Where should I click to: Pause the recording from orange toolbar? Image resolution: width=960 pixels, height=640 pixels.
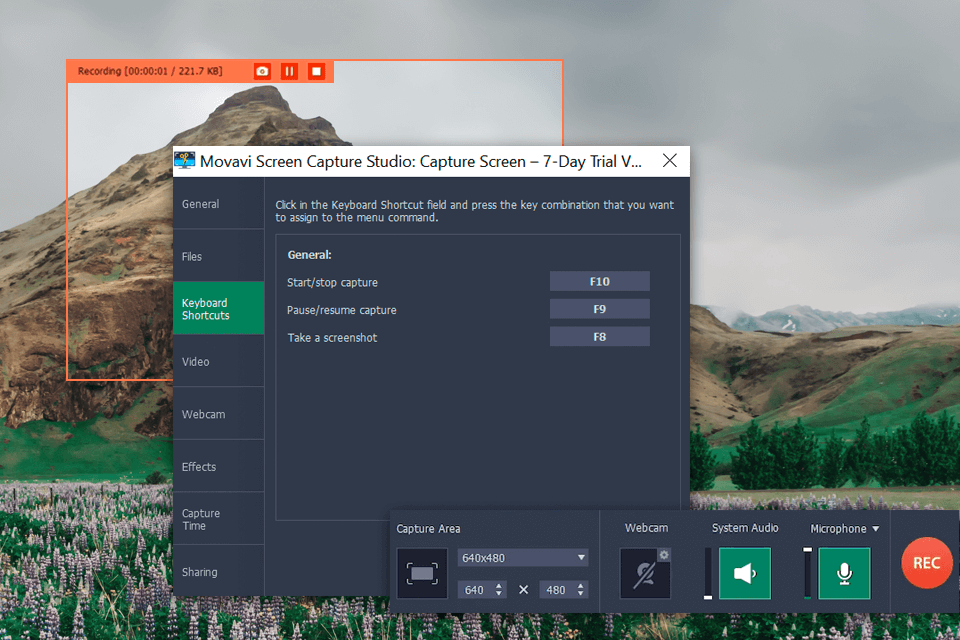click(x=289, y=72)
